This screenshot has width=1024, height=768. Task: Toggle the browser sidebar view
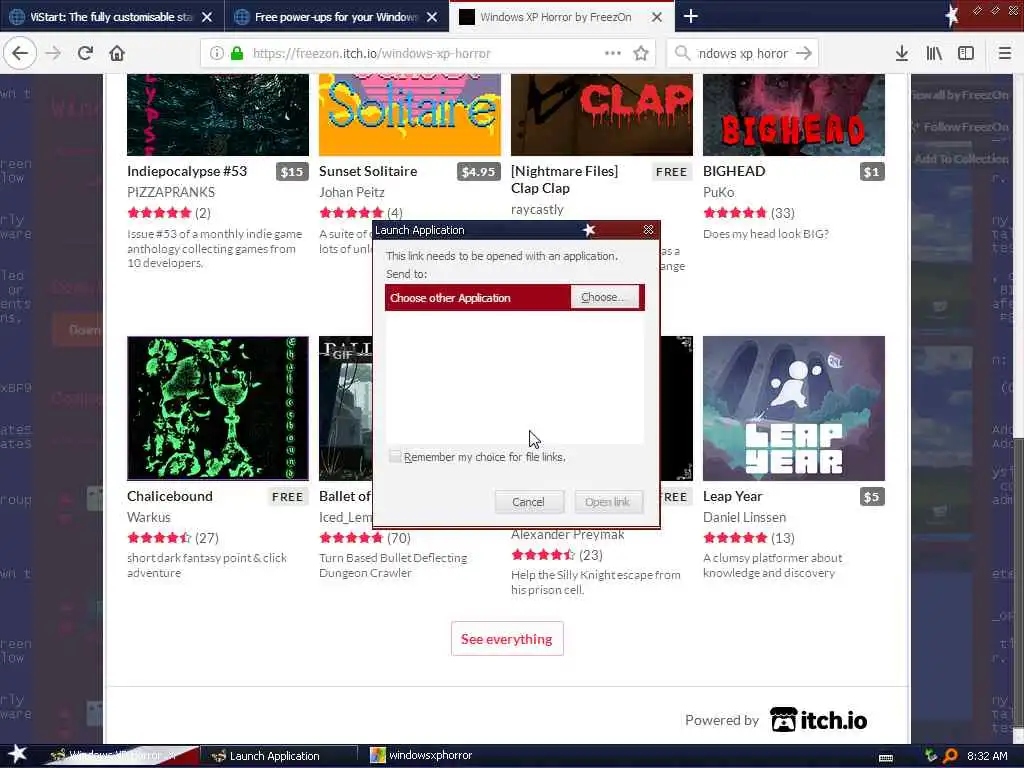click(966, 54)
